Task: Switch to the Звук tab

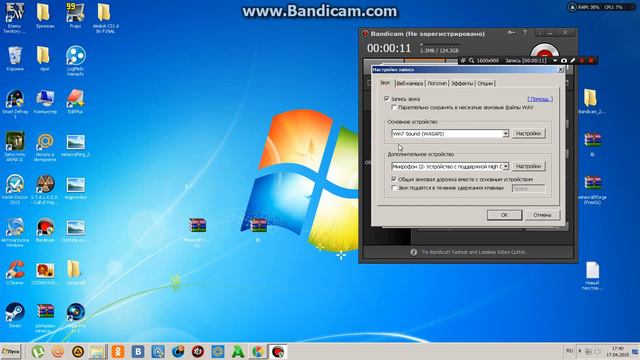Action: point(385,83)
